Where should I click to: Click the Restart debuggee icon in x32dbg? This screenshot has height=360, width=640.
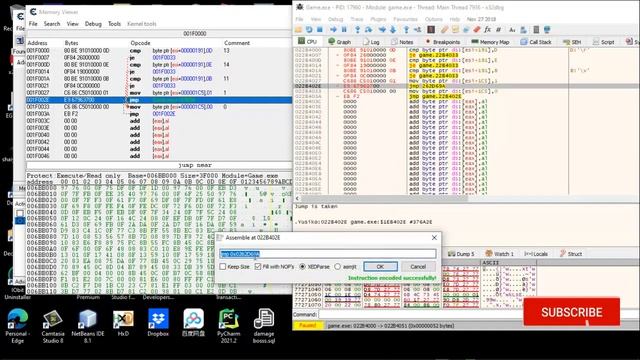tap(309, 30)
